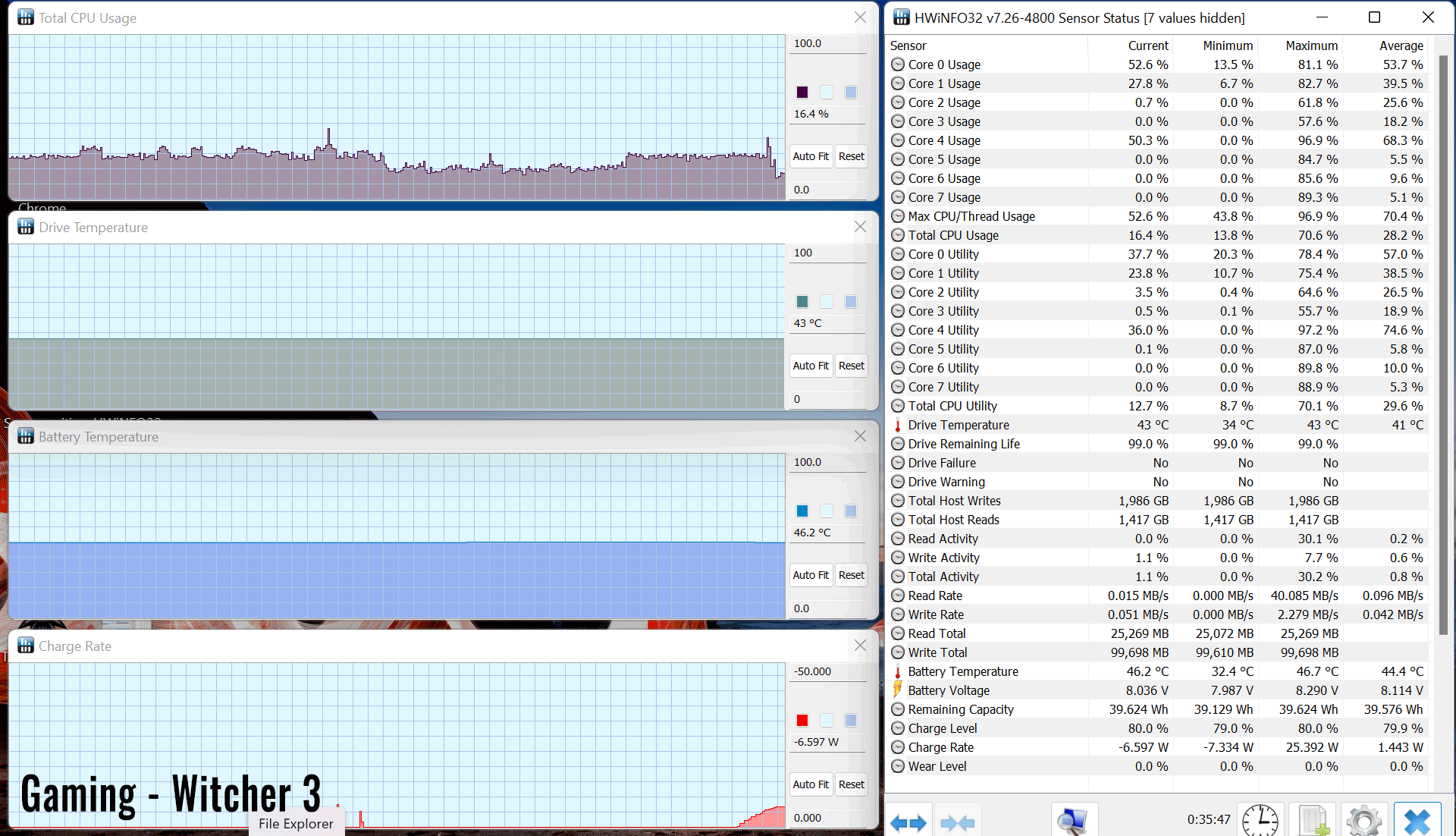Click Auto Fit in Drive Temperature graph

click(x=811, y=366)
